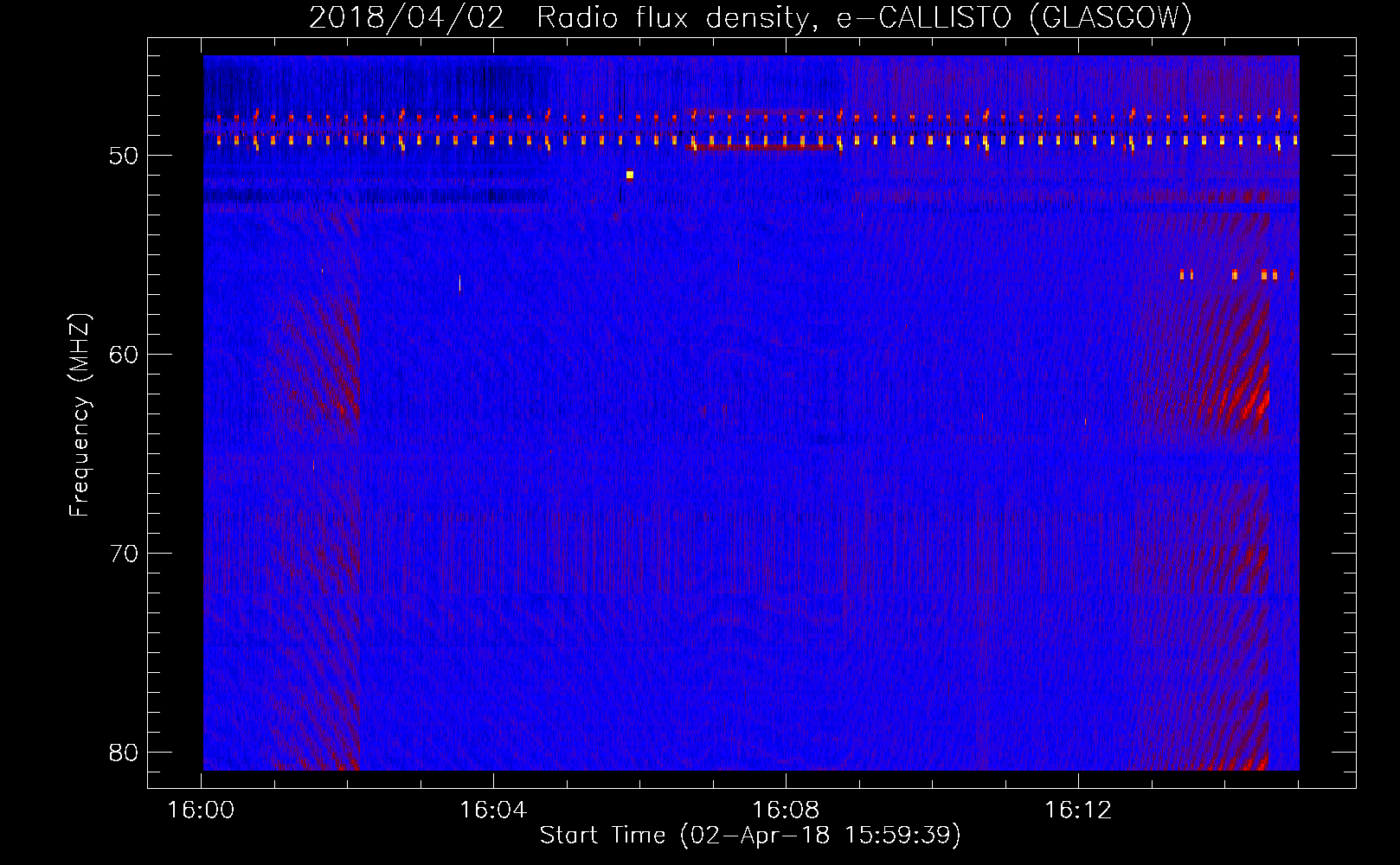Select the 16:08 time tick label
Image resolution: width=1400 pixels, height=865 pixels.
click(x=786, y=810)
